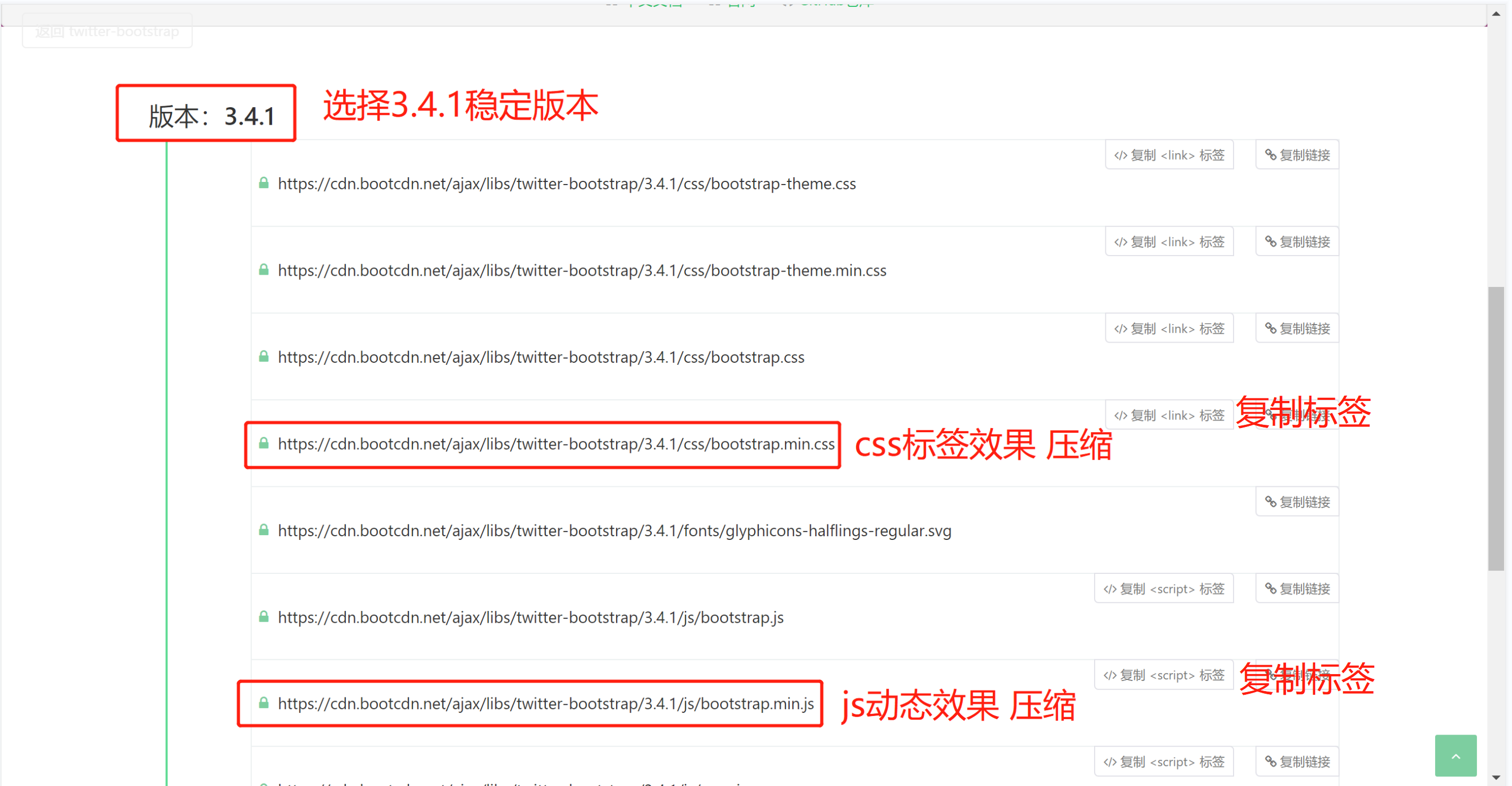Open the bootstrap.min.css CDN URL
Screen dimensions: 1512x786
pyautogui.click(x=555, y=444)
